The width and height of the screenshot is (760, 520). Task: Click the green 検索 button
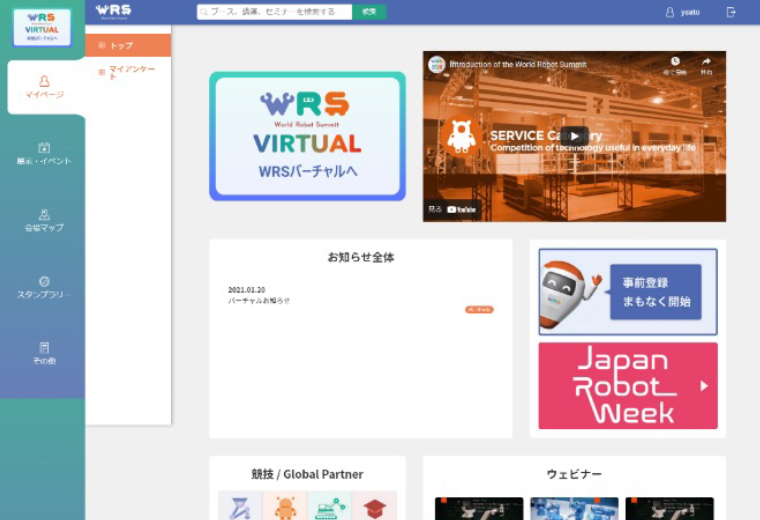coord(369,12)
